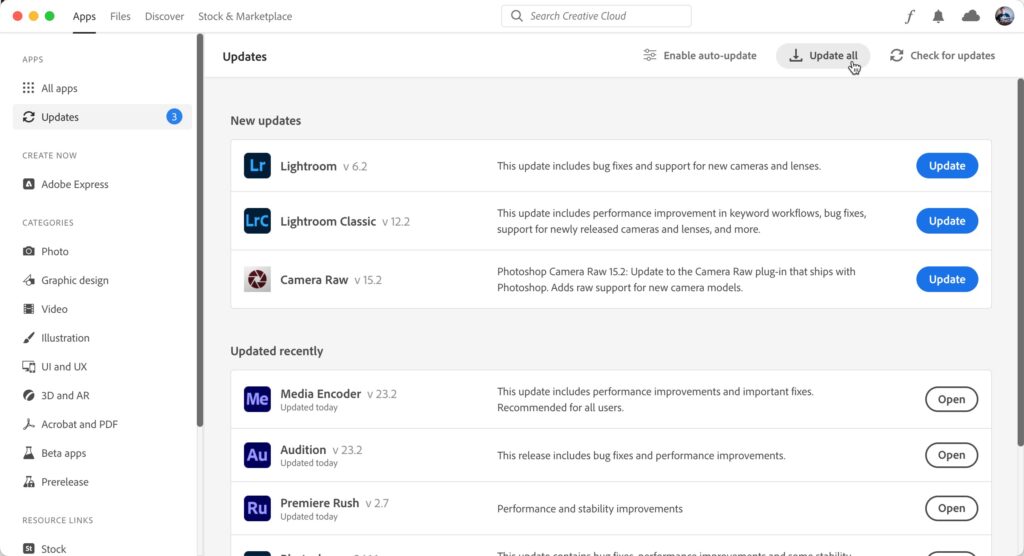Image resolution: width=1024 pixels, height=556 pixels.
Task: Switch to the Discover tab
Action: pyautogui.click(x=164, y=16)
